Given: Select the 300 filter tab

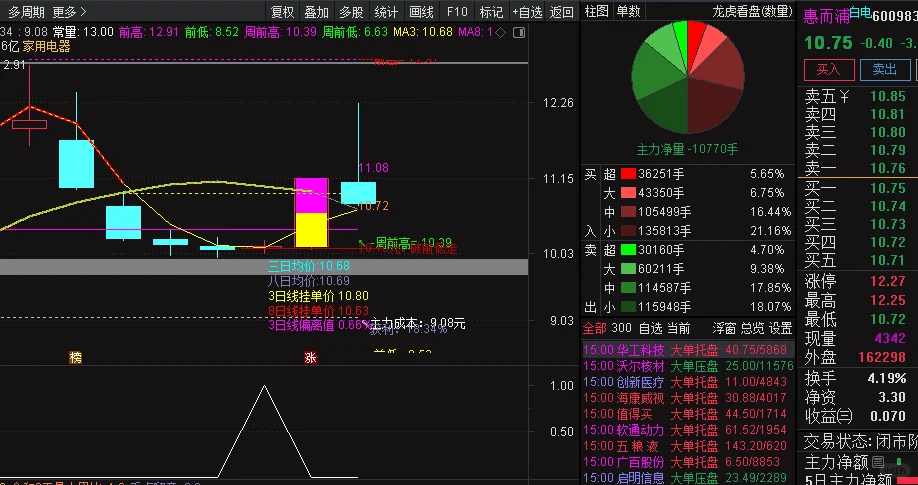Looking at the screenshot, I should tap(621, 328).
